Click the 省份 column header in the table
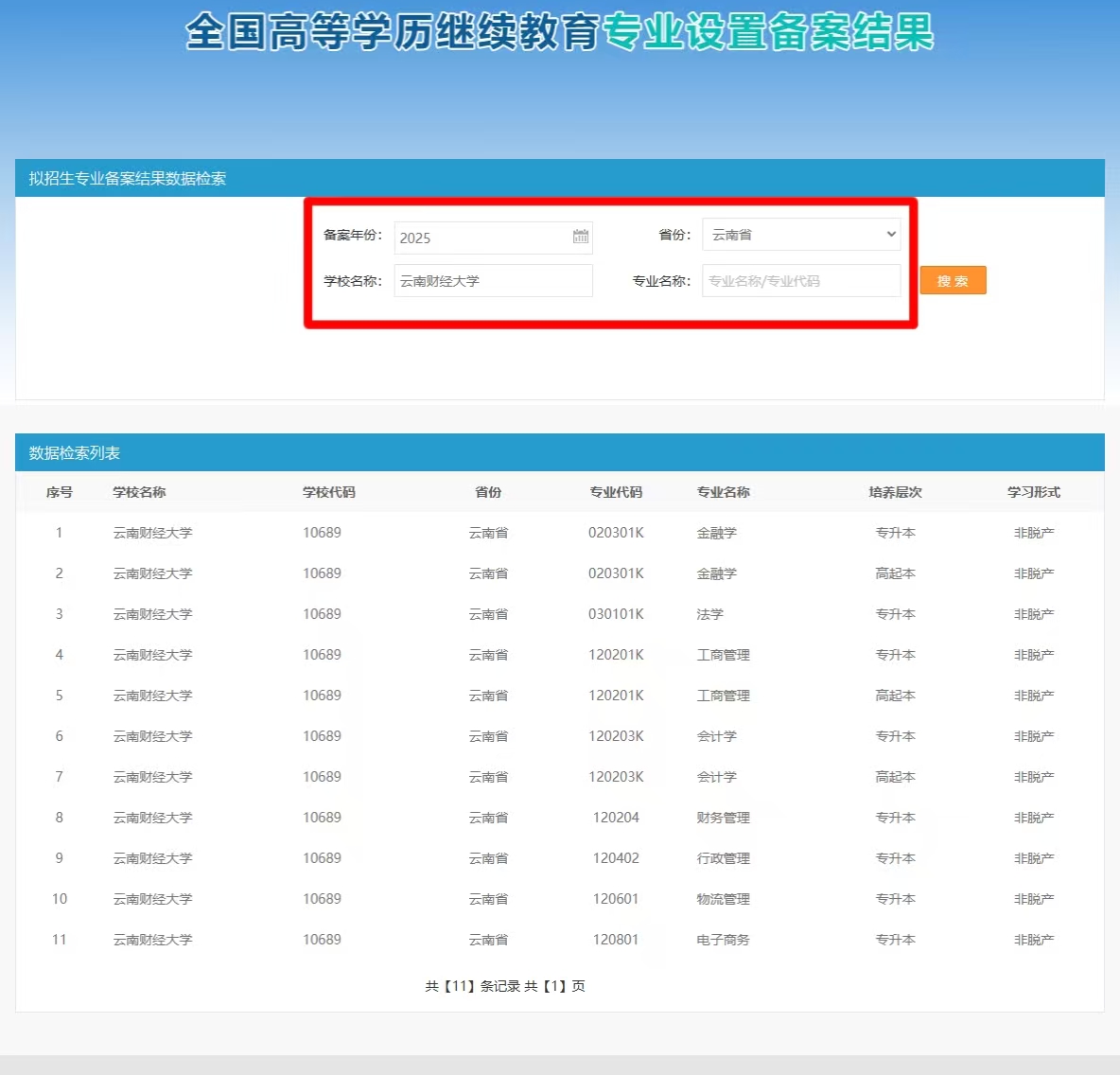Image resolution: width=1120 pixels, height=1075 pixels. pos(488,492)
